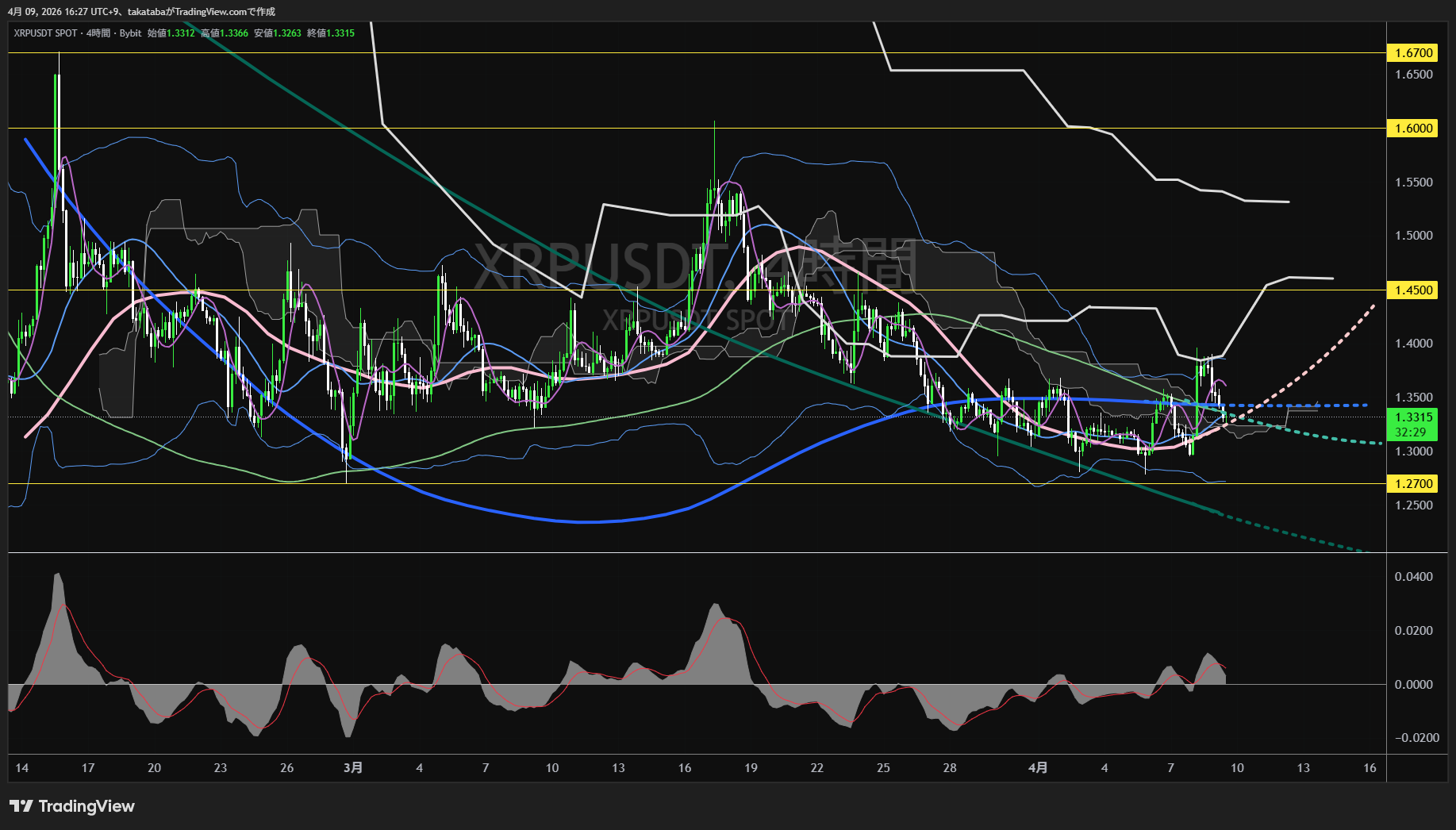The height and width of the screenshot is (830, 1456).
Task: Click the 22 date label on time axis
Action: pyautogui.click(x=817, y=767)
